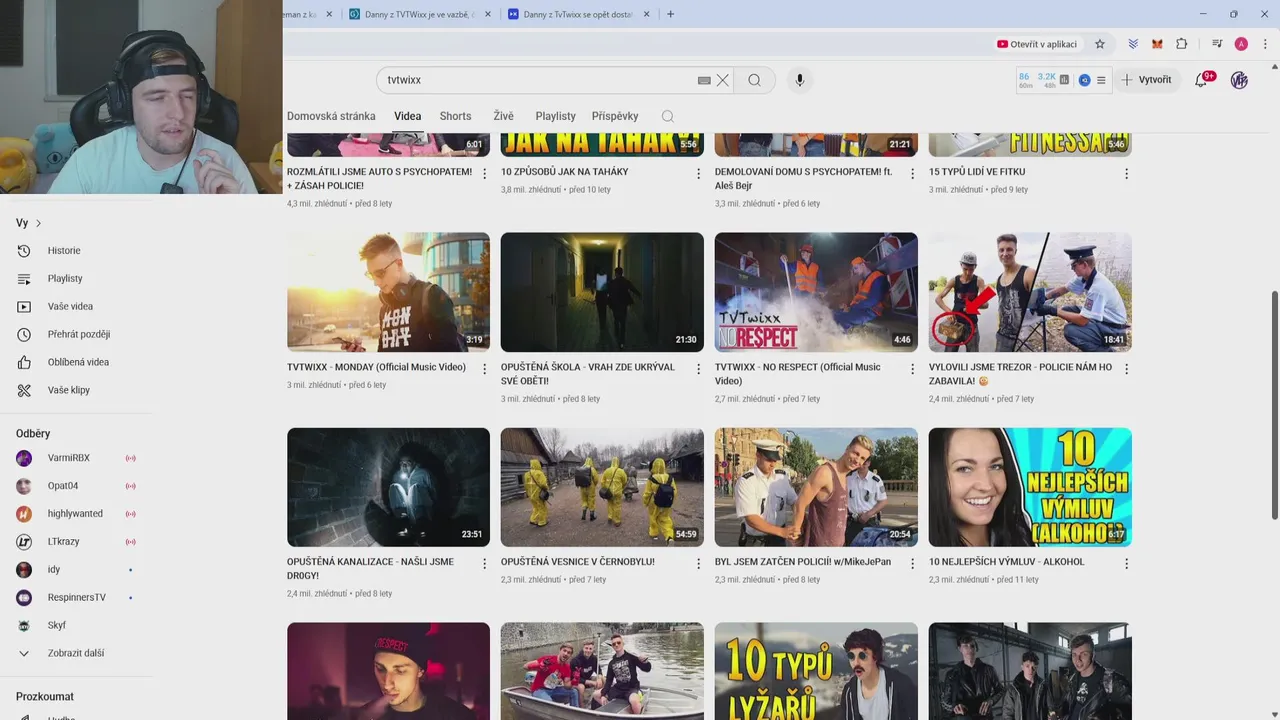Switch to Živě channel tab
Viewport: 1280px width, 720px height.
[503, 116]
